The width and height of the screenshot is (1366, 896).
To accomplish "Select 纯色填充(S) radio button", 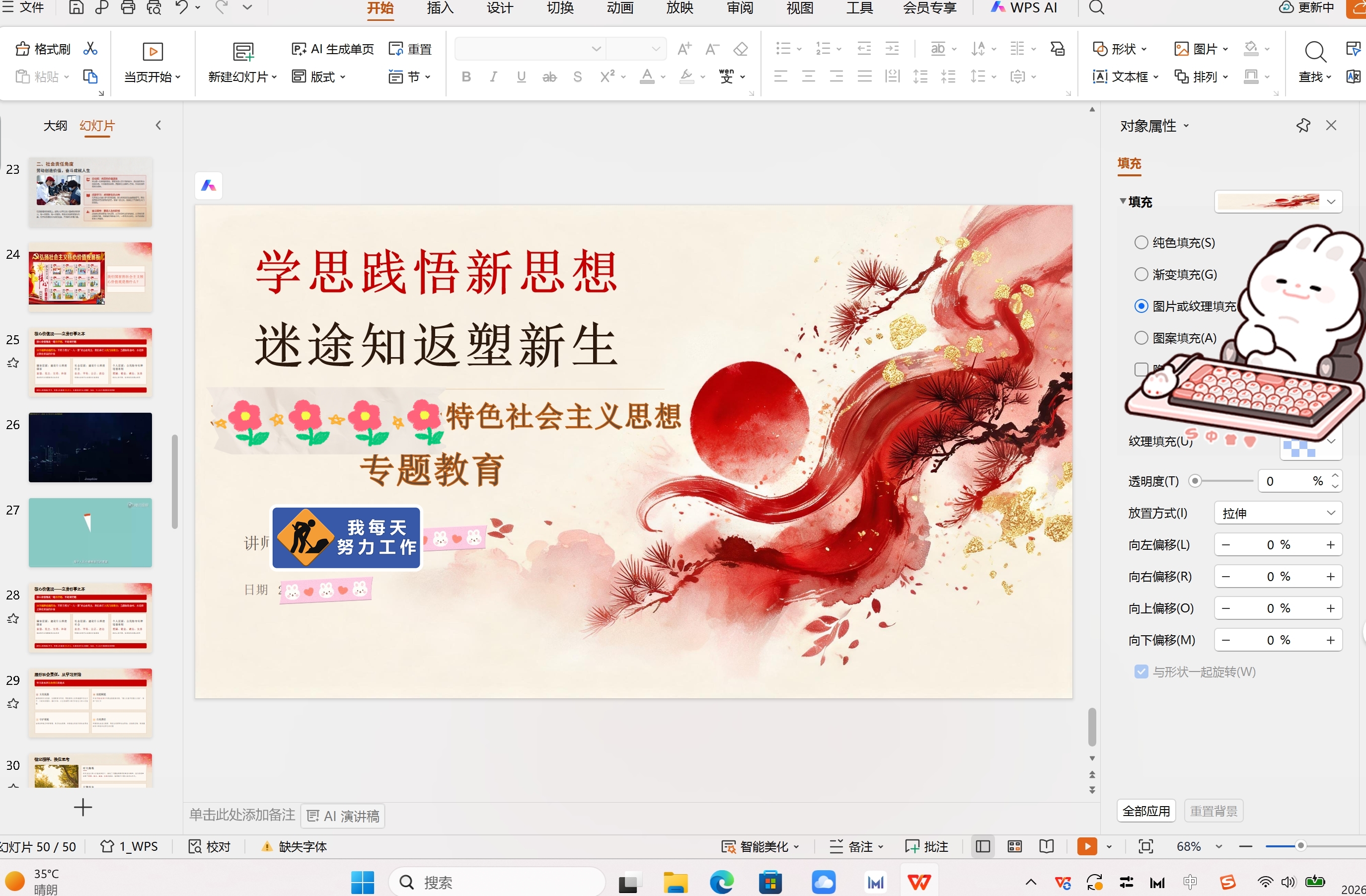I will point(1141,243).
